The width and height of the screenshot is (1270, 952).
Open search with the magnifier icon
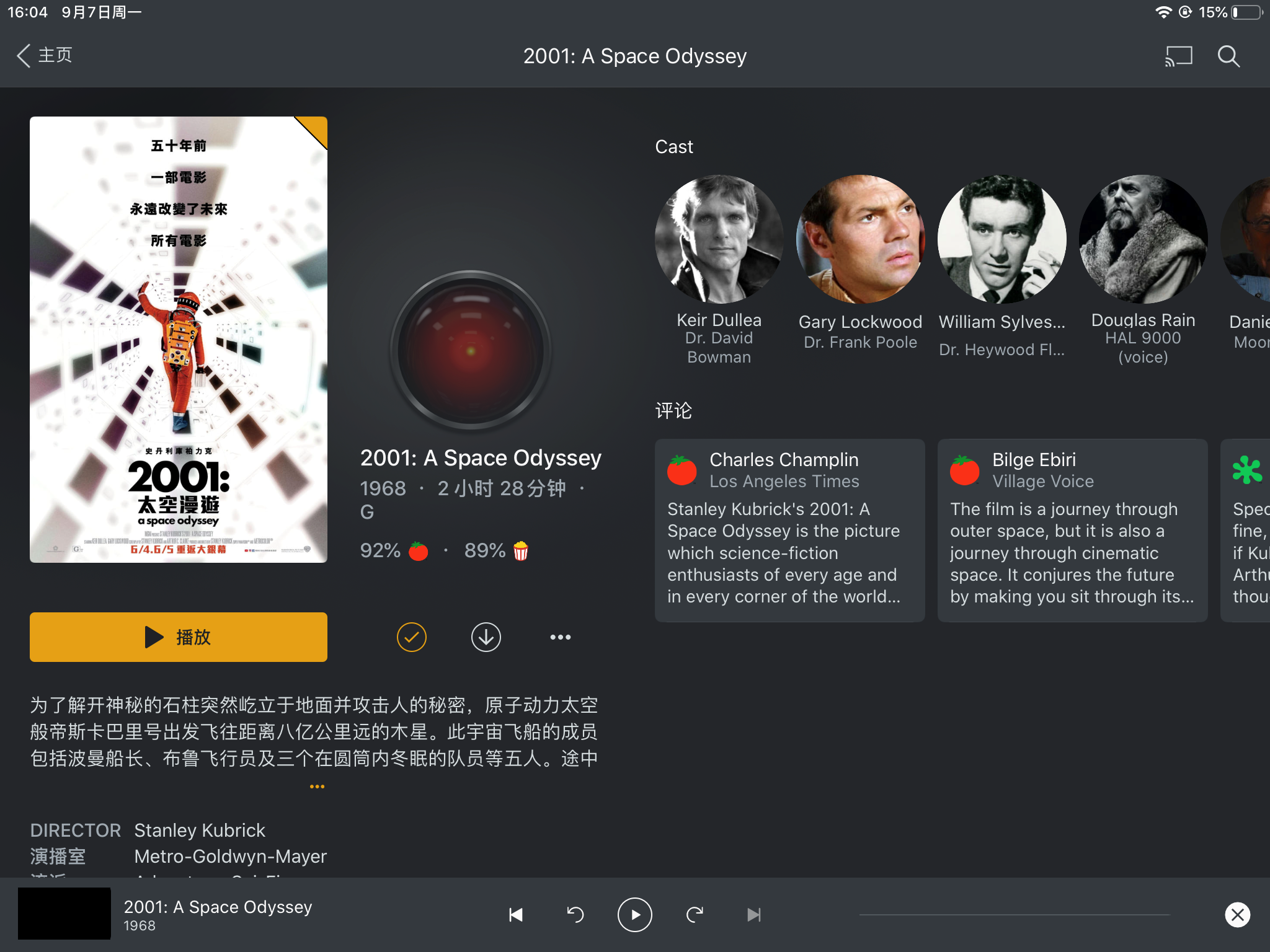pos(1228,56)
